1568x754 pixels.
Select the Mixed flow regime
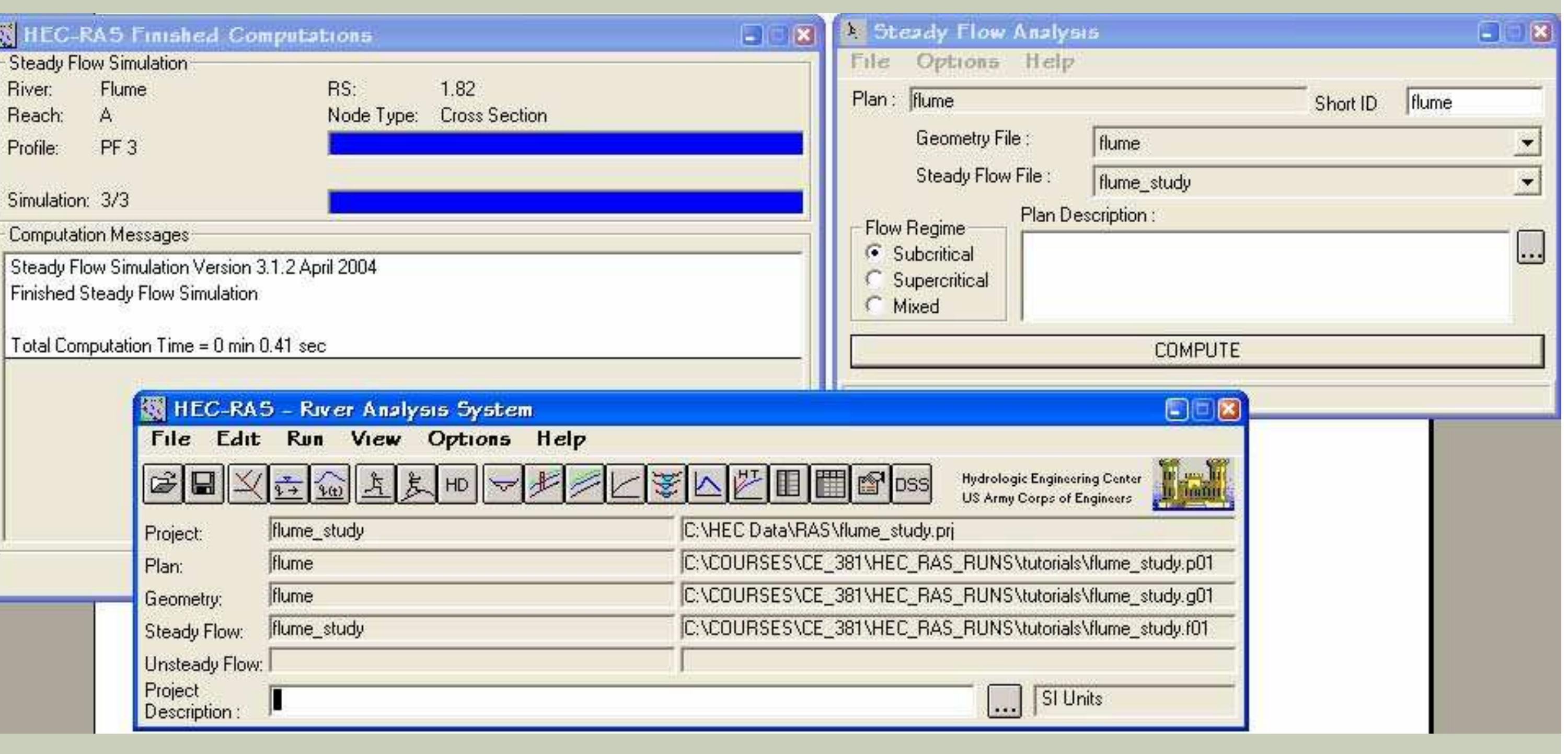875,305
